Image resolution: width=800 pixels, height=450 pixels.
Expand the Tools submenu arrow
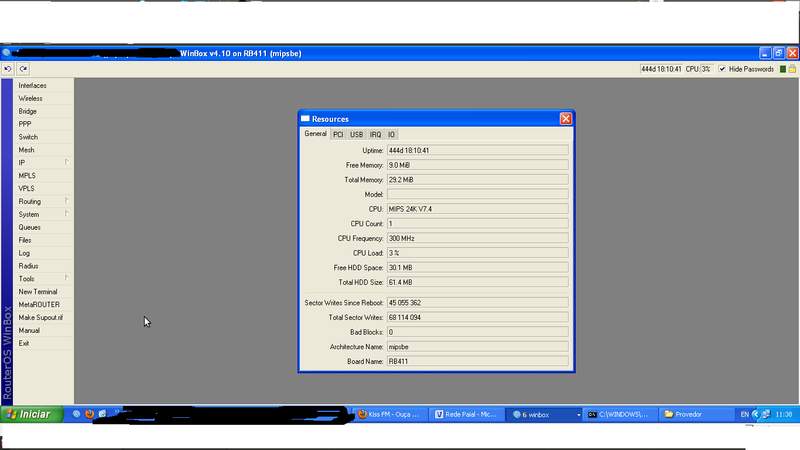point(66,279)
